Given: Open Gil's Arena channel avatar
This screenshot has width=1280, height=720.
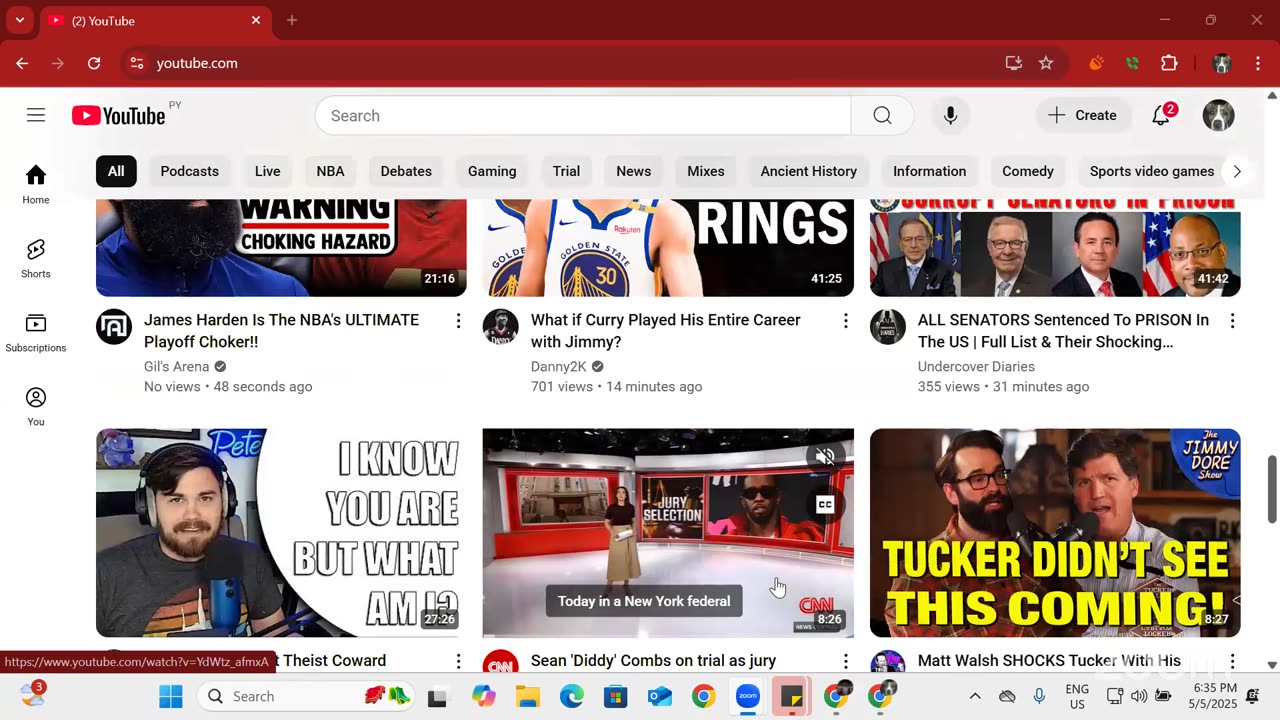Looking at the screenshot, I should (114, 327).
